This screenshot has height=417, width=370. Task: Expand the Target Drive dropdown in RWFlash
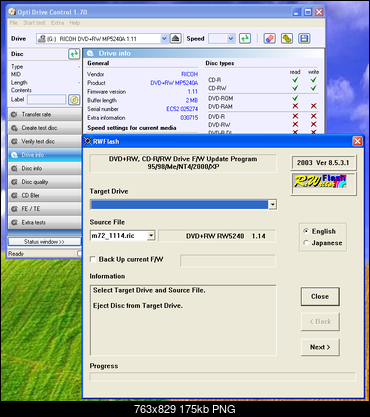coord(273,204)
